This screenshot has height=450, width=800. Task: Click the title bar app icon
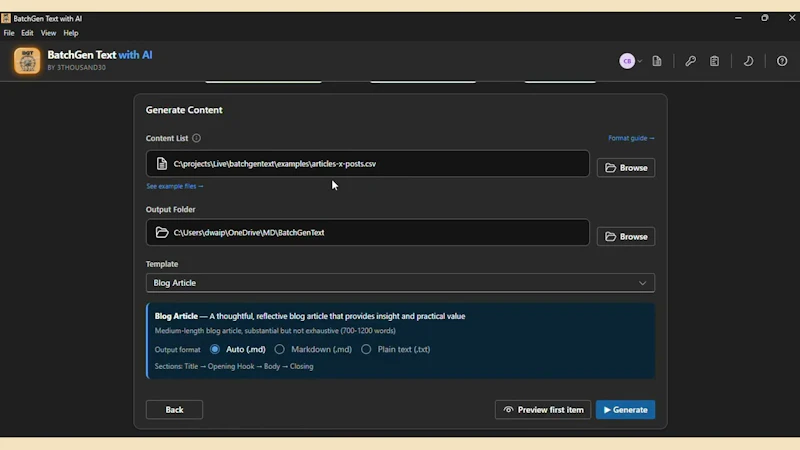click(x=6, y=18)
